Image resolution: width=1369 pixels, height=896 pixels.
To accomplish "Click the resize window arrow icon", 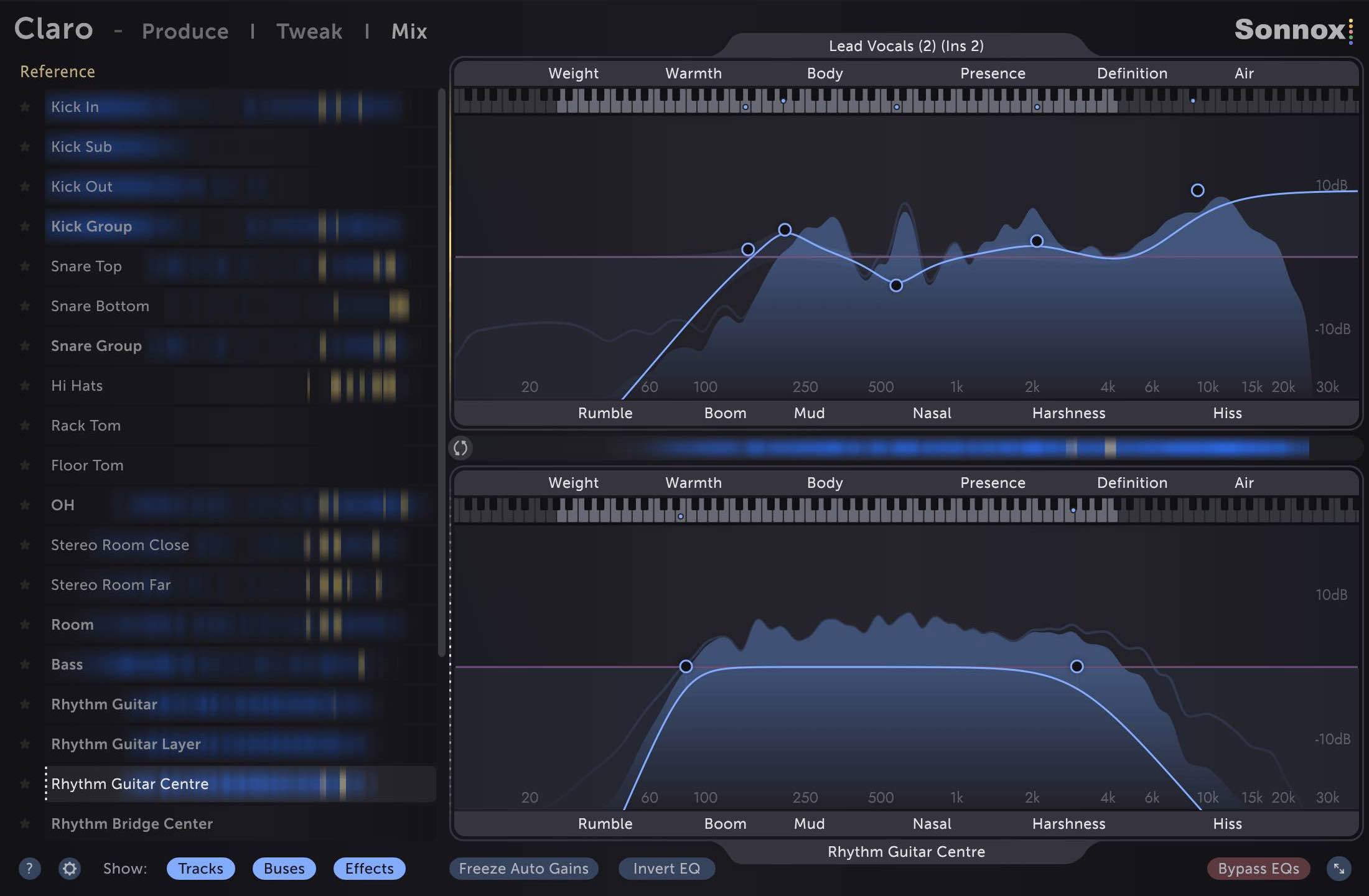I will (x=1339, y=869).
